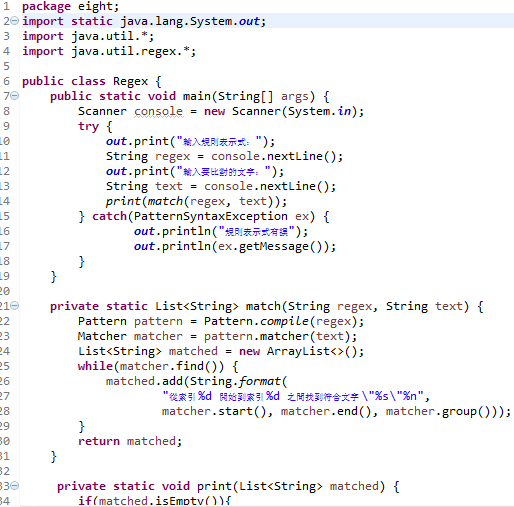Image resolution: width=514 pixels, height=507 pixels.
Task: Click 'matcher.find()' on line 25
Action: [x=172, y=366]
